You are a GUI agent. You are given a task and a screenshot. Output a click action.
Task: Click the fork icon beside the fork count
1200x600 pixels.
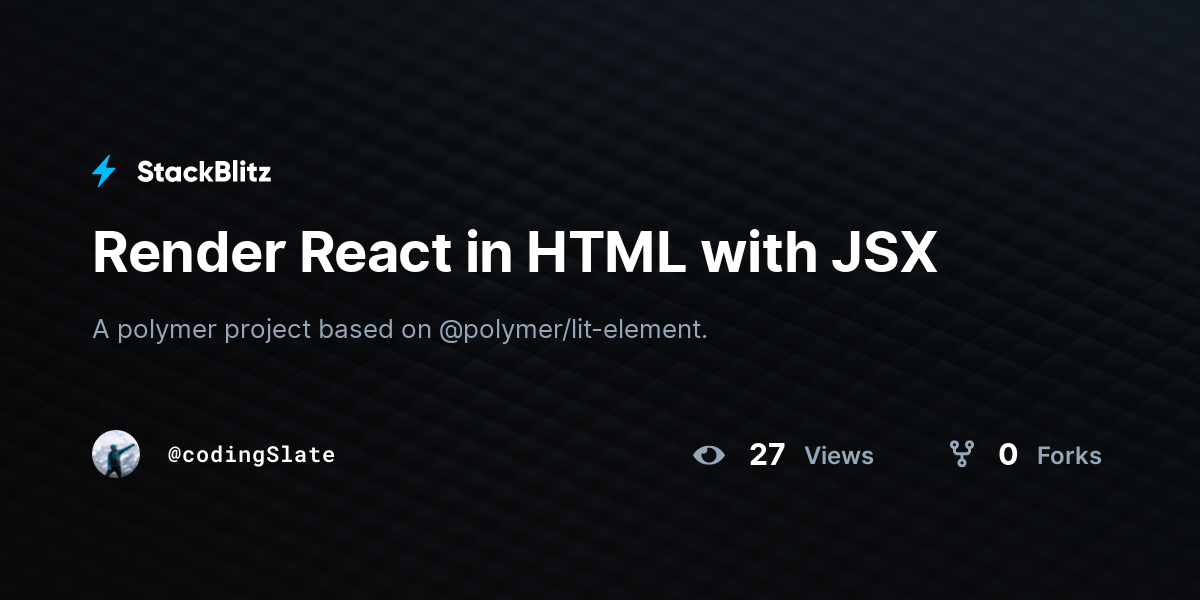[962, 455]
